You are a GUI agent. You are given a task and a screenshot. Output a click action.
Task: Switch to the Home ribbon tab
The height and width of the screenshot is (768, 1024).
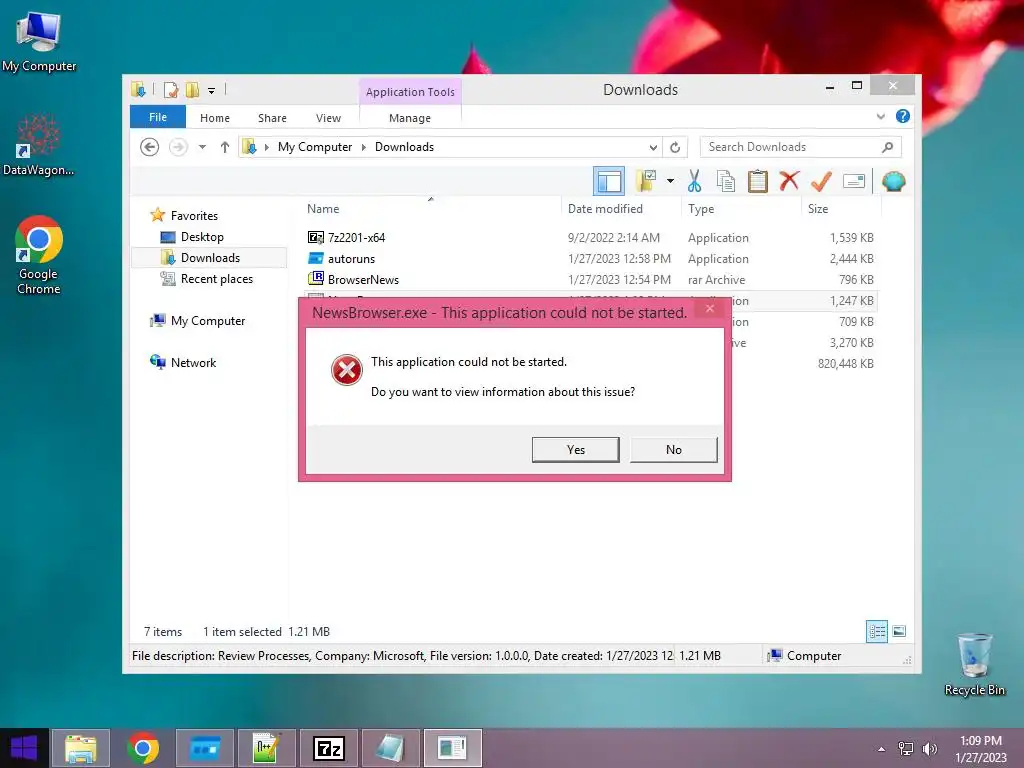[215, 118]
